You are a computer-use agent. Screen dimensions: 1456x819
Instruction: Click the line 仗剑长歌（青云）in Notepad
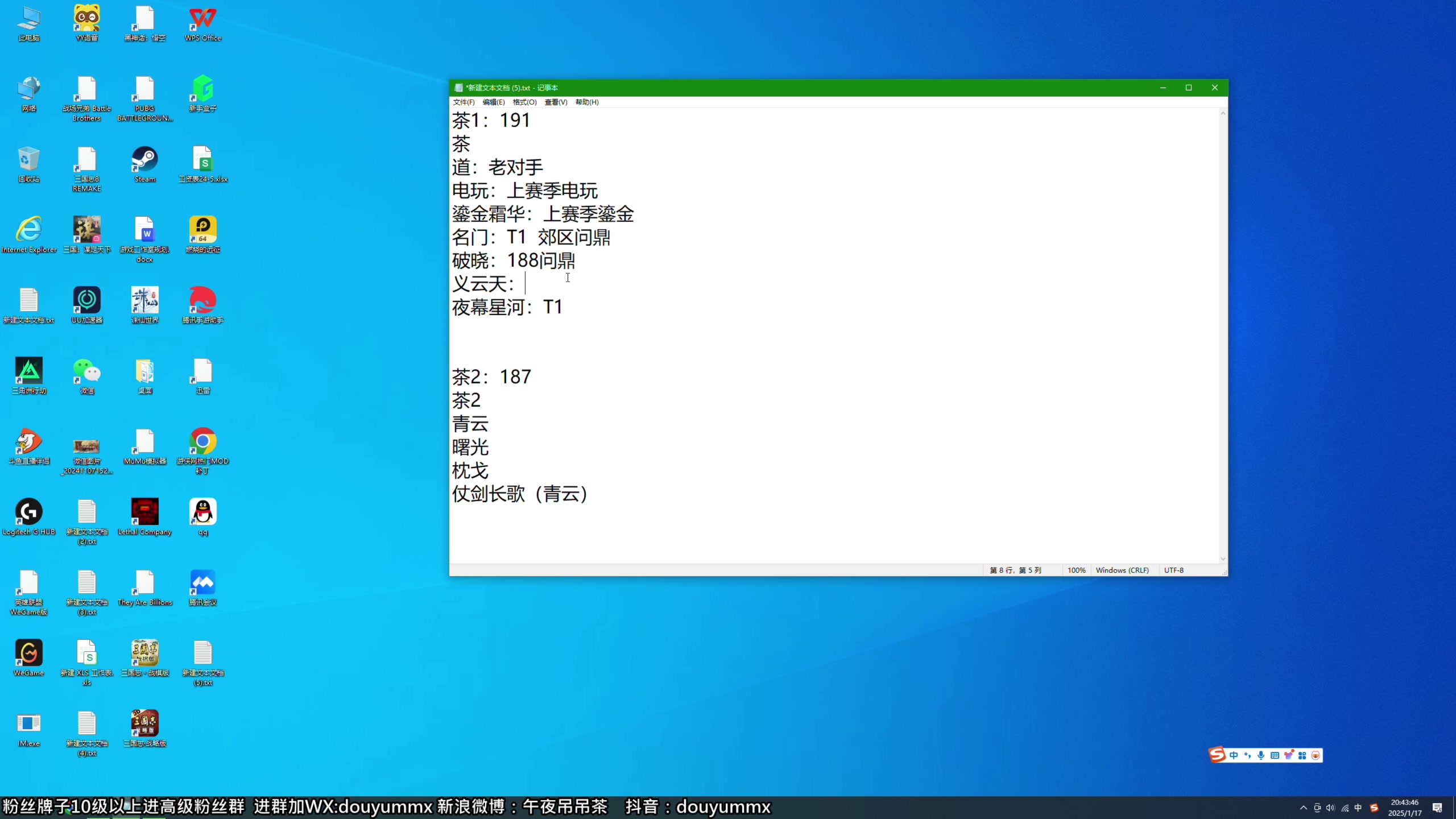coord(520,494)
